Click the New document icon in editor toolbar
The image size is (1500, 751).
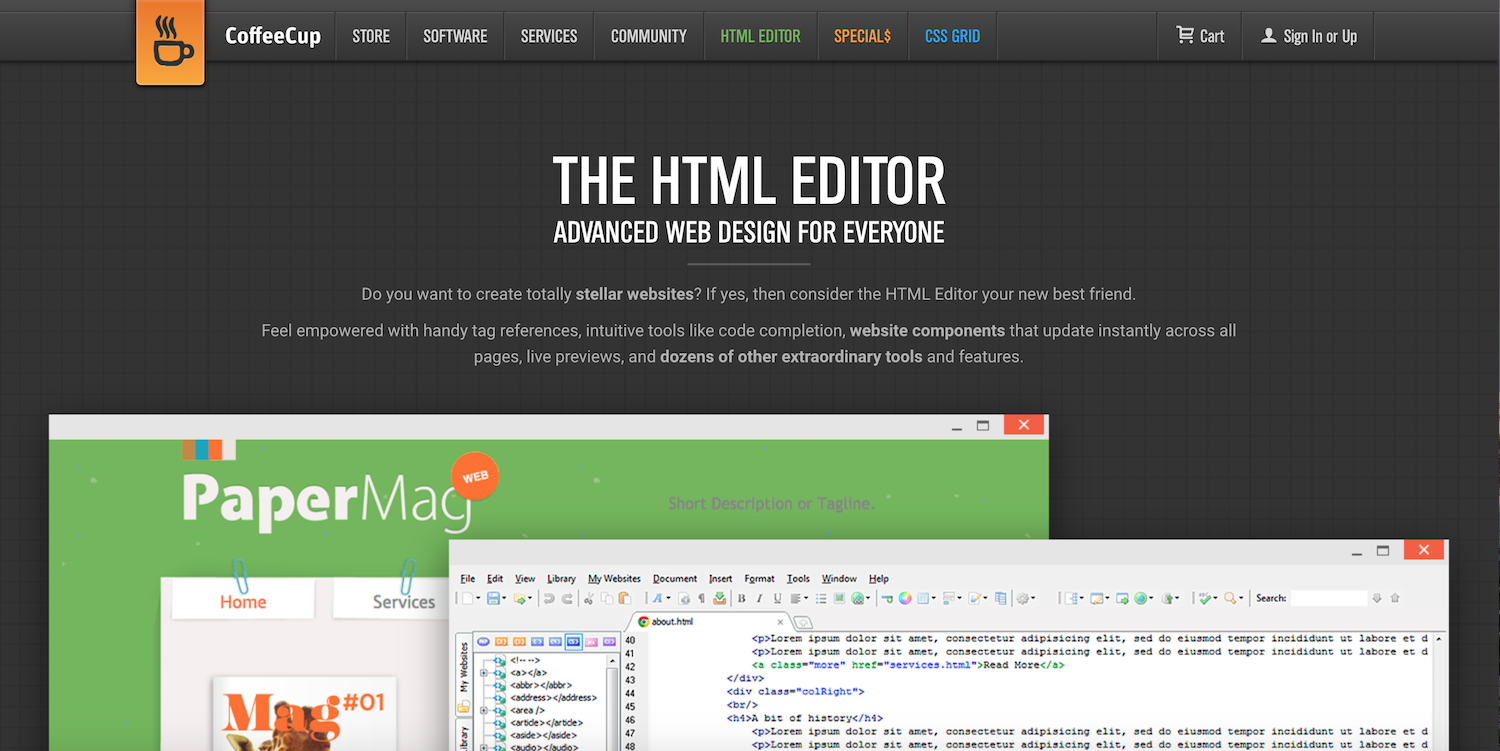[467, 598]
